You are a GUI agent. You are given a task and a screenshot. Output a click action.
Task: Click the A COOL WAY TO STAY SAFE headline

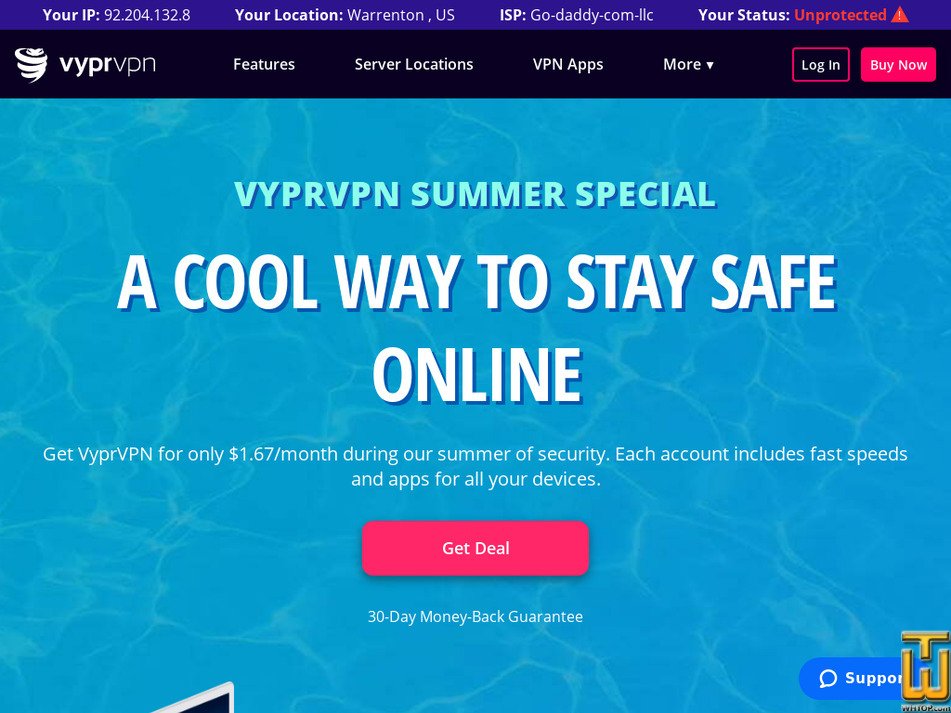pos(477,283)
